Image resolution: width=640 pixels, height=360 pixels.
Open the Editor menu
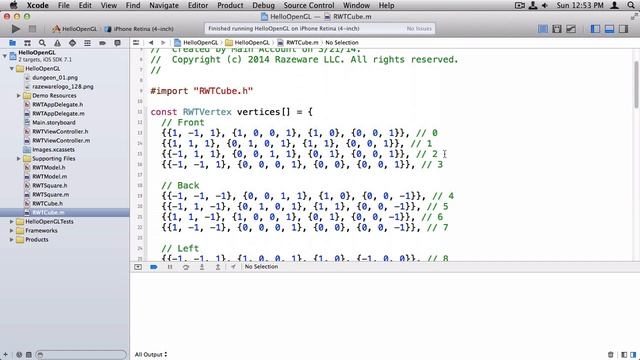pos(198,5)
